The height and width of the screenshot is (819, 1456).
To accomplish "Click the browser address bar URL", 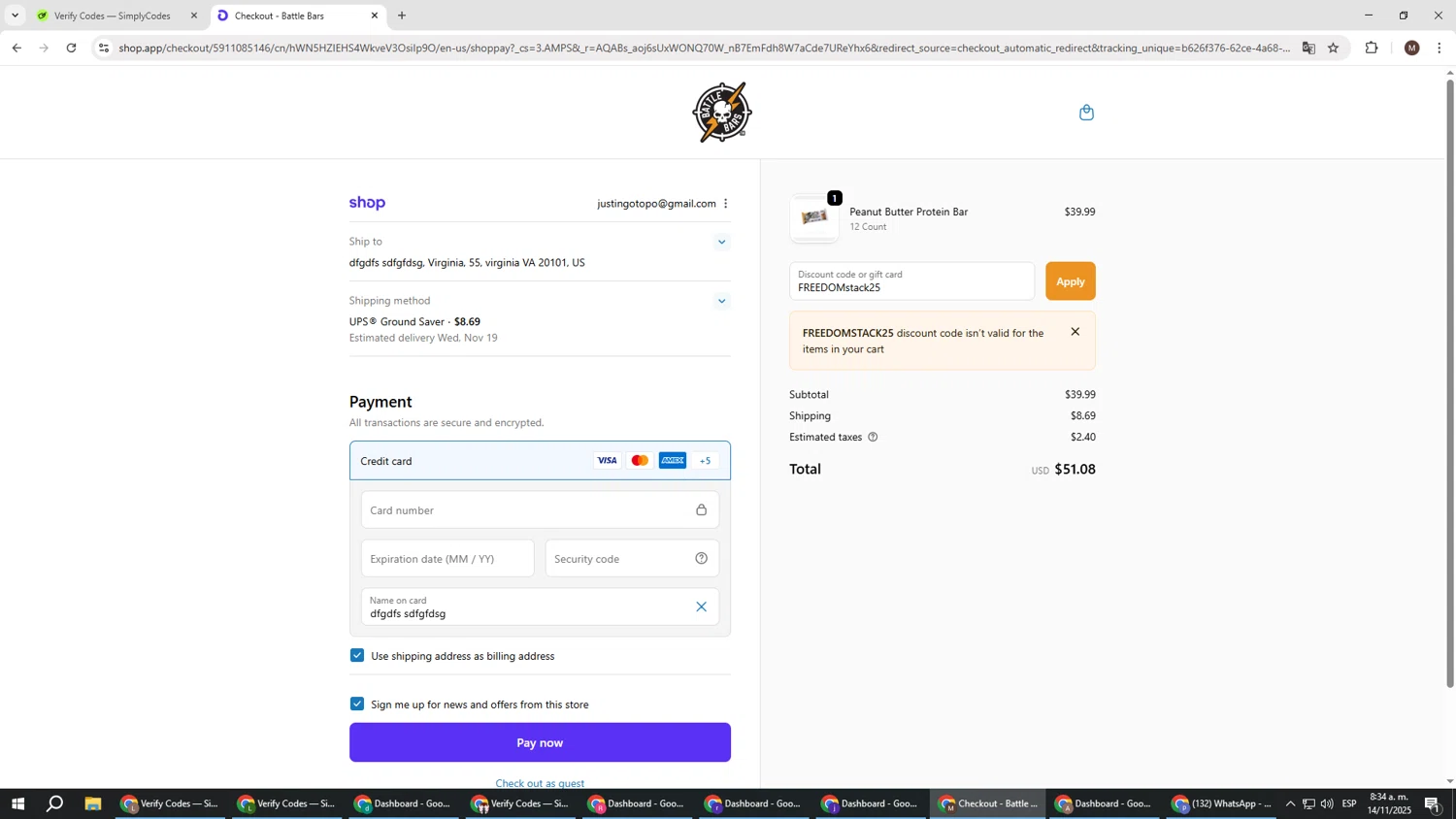I will 704,48.
